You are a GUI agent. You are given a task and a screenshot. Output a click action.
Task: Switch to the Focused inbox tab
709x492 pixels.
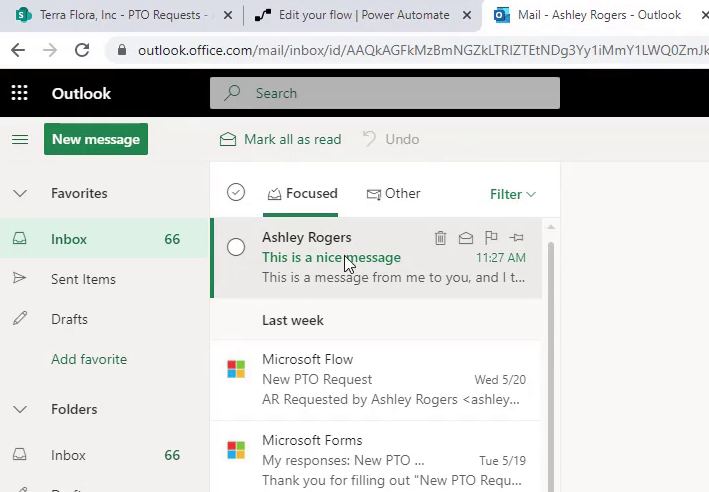(x=303, y=194)
